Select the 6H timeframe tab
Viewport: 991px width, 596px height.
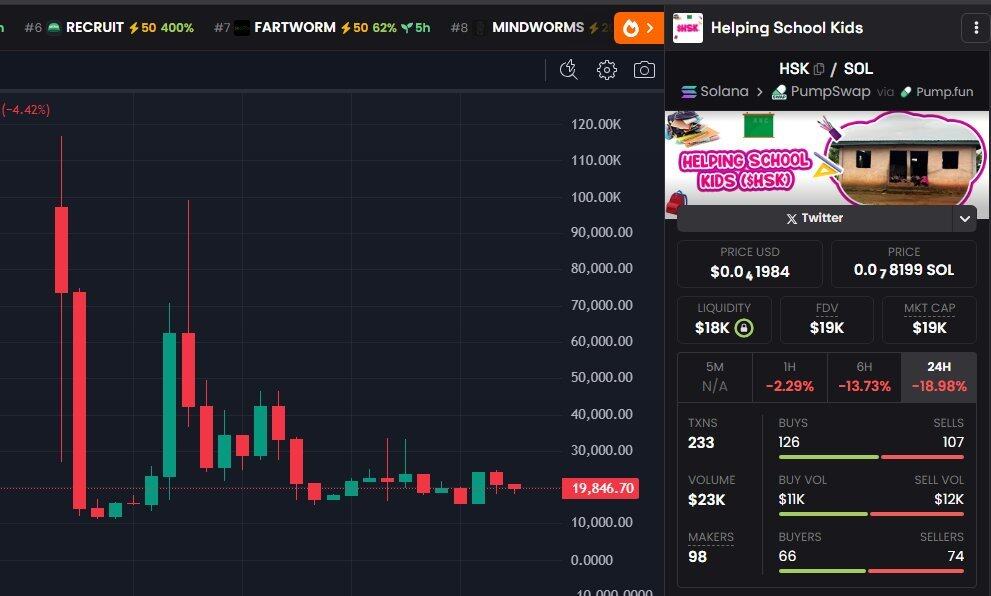click(x=864, y=377)
